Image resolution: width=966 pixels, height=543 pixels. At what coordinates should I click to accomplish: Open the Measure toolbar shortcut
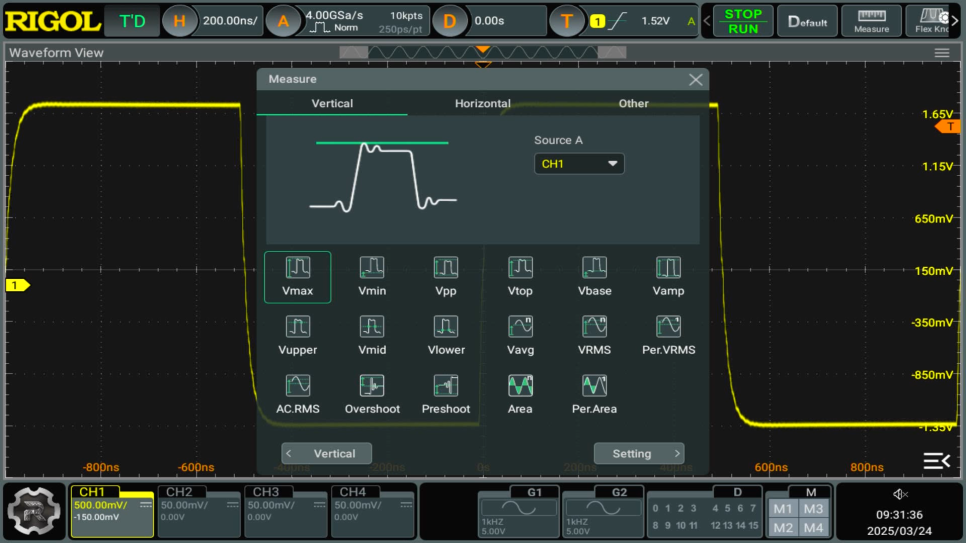point(871,21)
